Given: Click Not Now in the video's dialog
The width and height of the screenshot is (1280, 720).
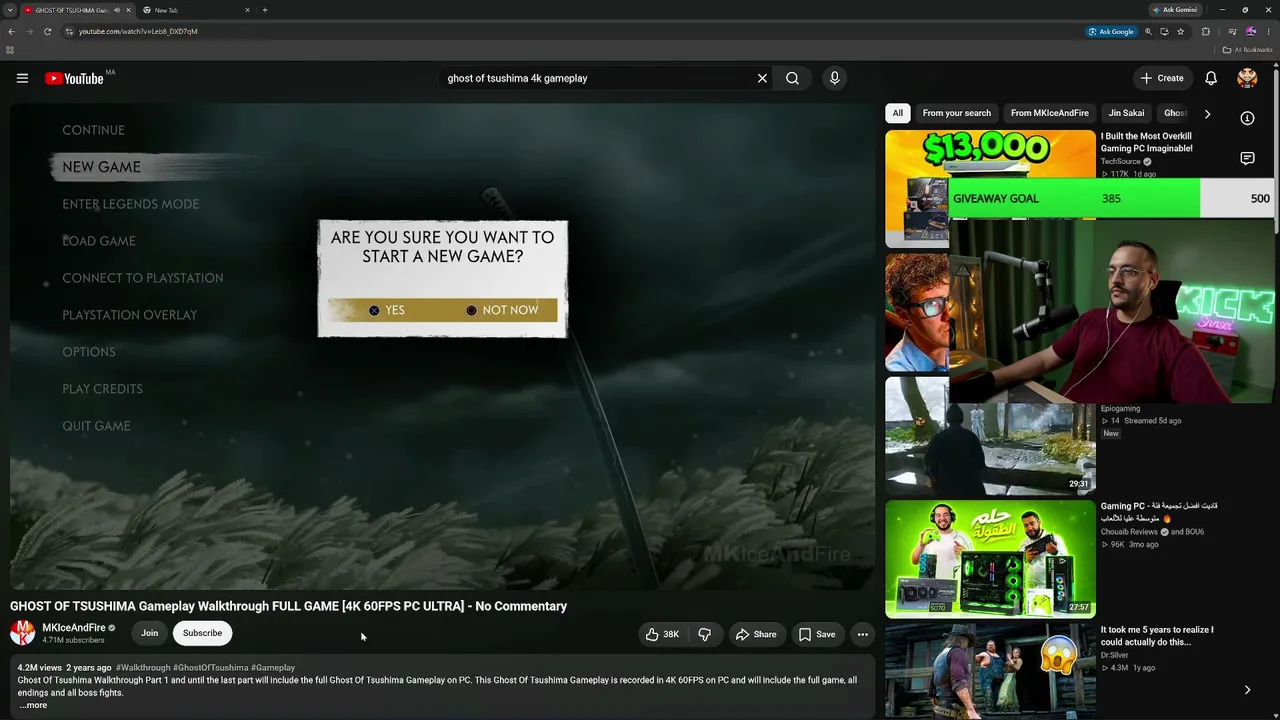Looking at the screenshot, I should pos(502,310).
